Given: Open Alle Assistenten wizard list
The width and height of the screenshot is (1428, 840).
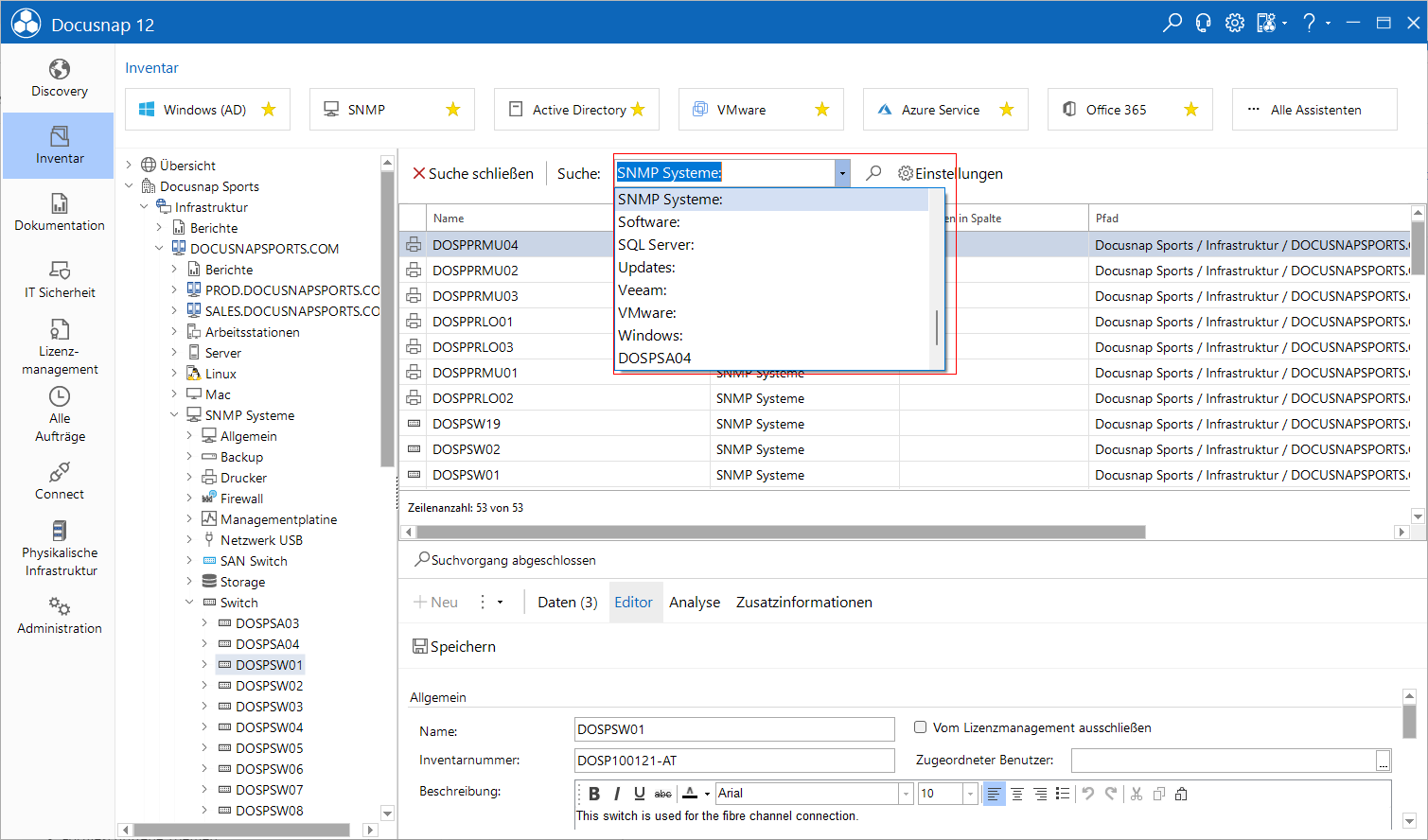Looking at the screenshot, I should tap(1314, 110).
